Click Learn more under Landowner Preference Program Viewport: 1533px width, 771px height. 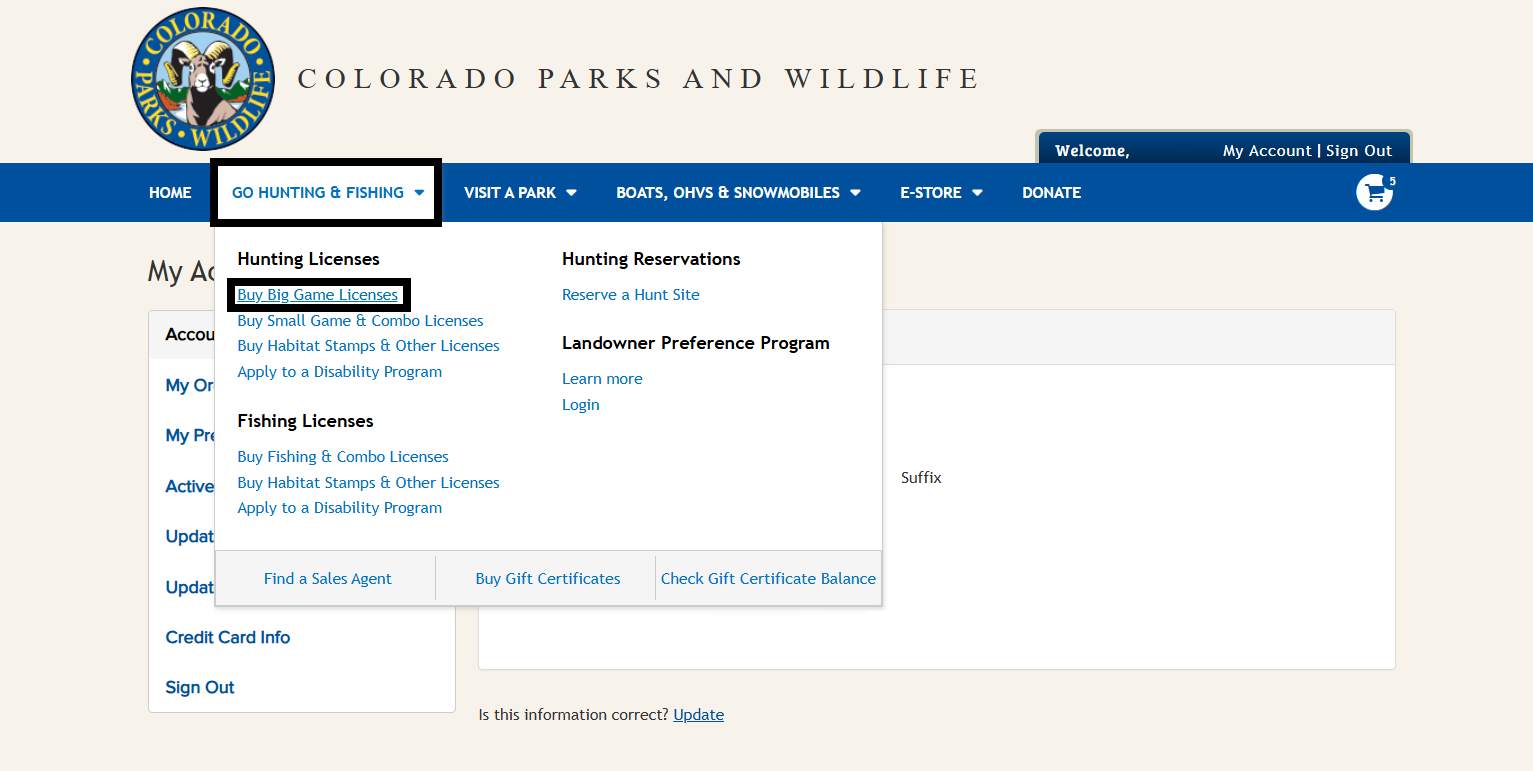coord(602,379)
